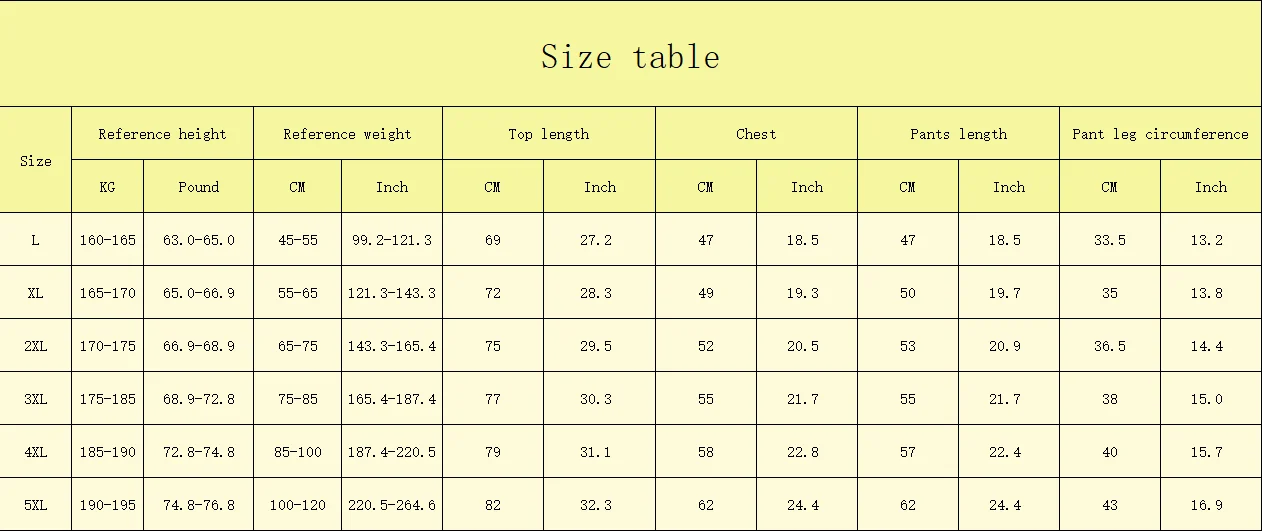Select the KG sub-header cell
Image resolution: width=1262 pixels, height=531 pixels.
pos(107,187)
